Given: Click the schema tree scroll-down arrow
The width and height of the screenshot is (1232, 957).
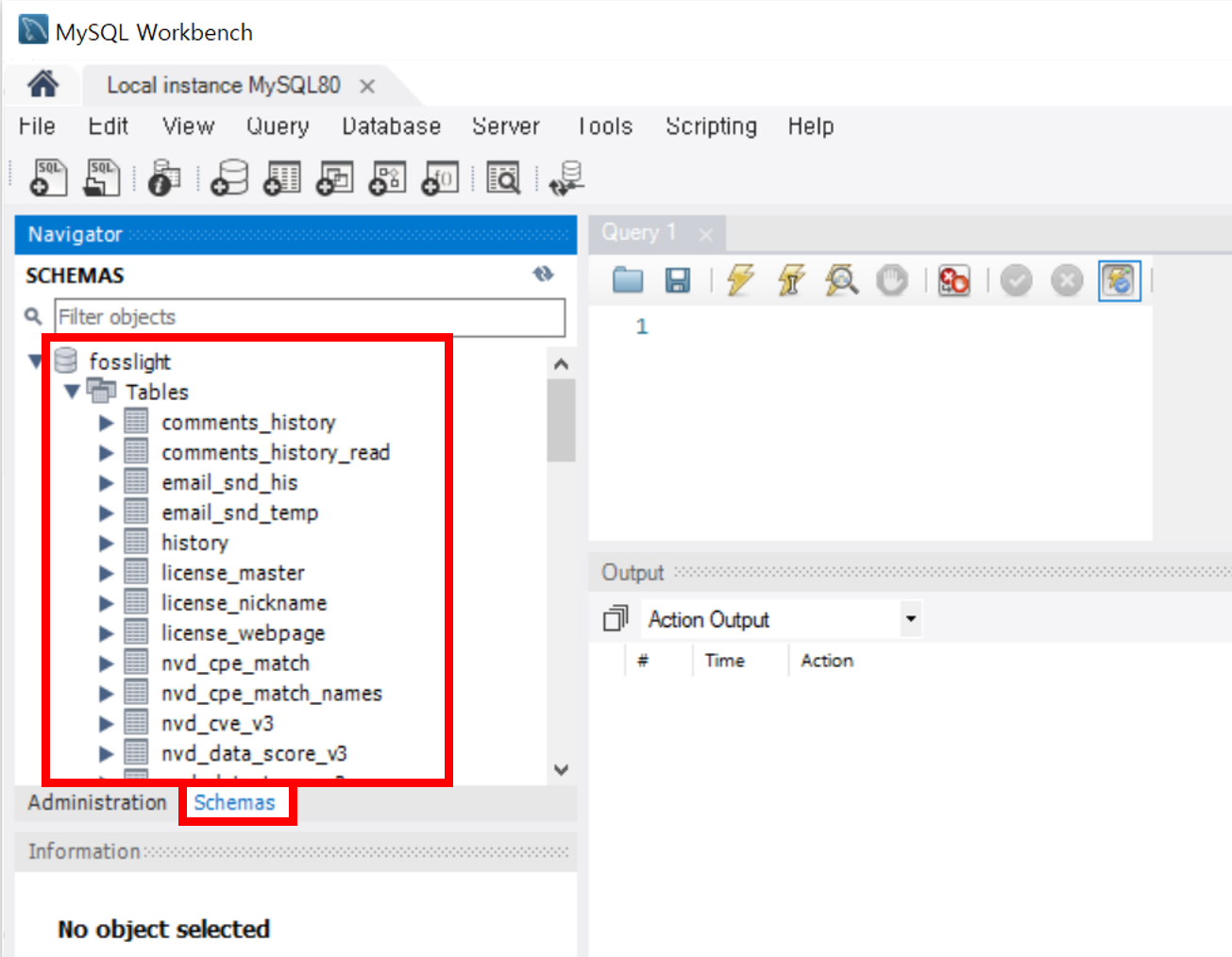Looking at the screenshot, I should 561,769.
